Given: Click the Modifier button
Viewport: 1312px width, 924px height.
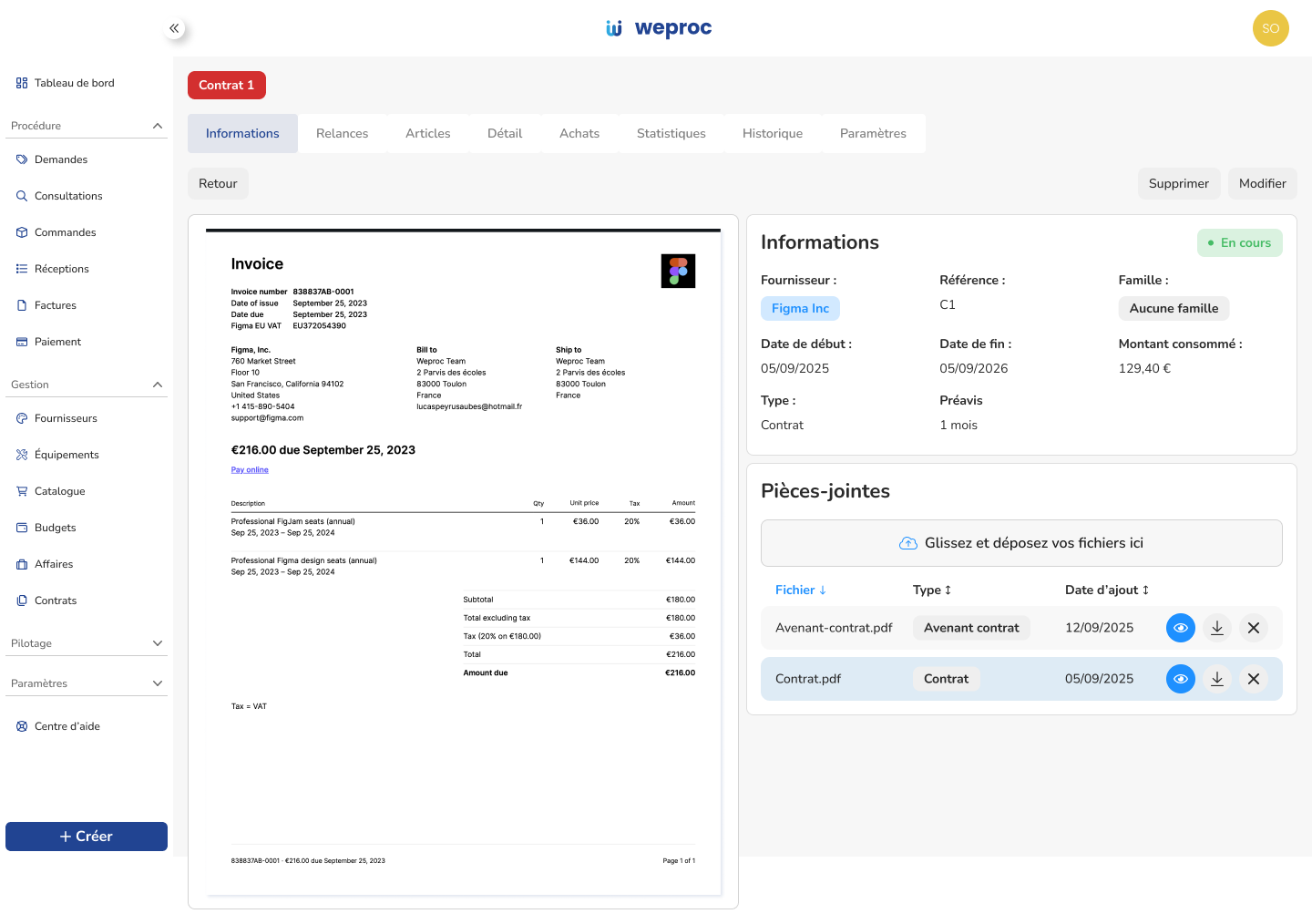Looking at the screenshot, I should tap(1262, 183).
